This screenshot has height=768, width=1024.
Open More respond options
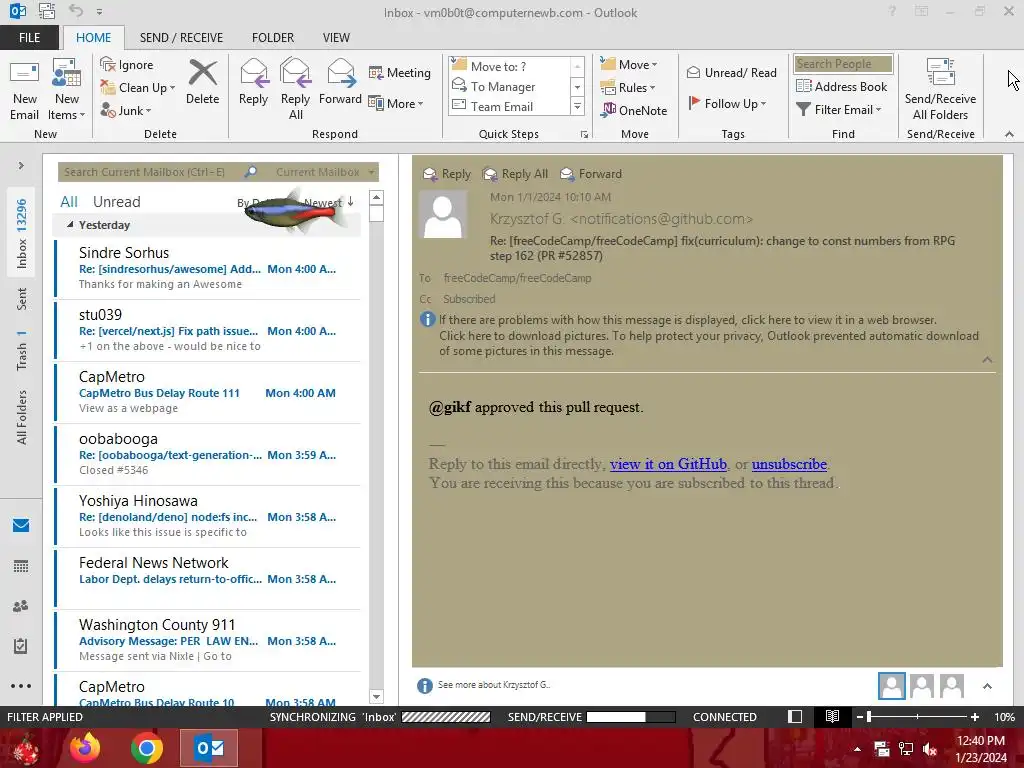(x=396, y=103)
